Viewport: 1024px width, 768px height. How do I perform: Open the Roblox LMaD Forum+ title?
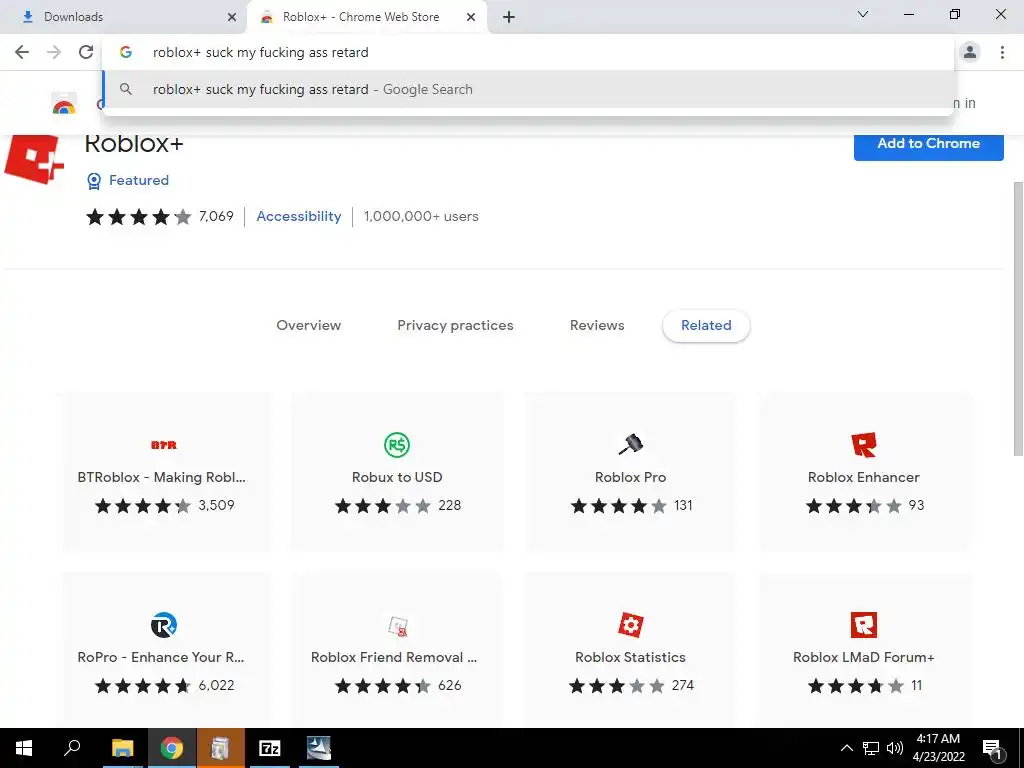(863, 658)
